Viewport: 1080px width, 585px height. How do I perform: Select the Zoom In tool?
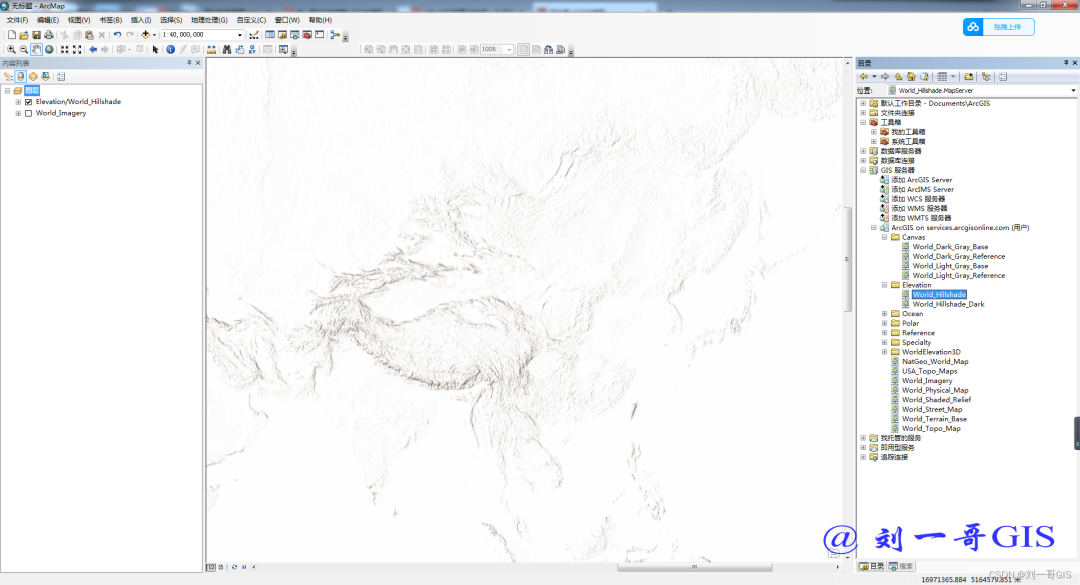click(11, 50)
